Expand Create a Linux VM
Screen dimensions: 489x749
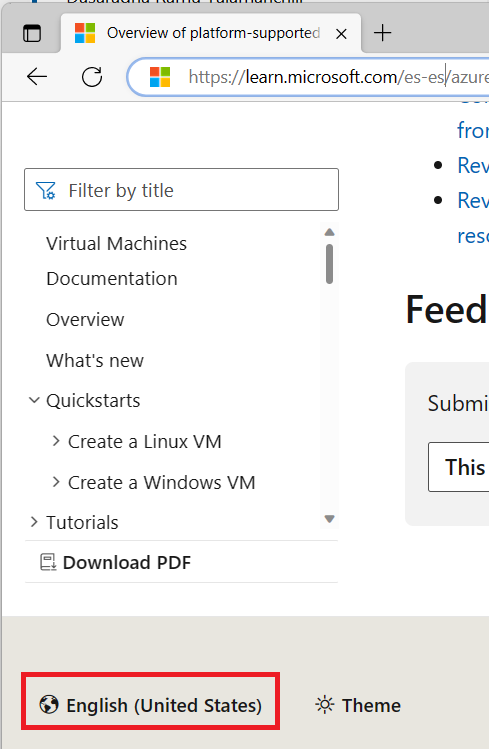tap(56, 441)
